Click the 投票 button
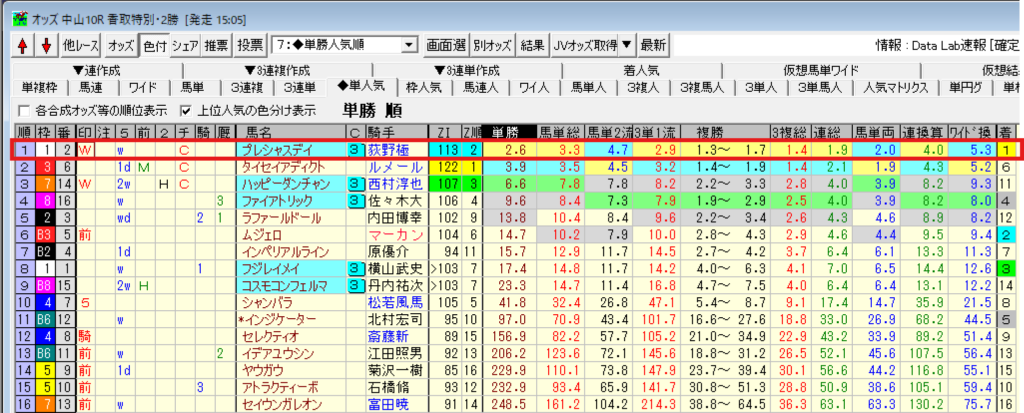This screenshot has height=413, width=1024. tap(251, 45)
